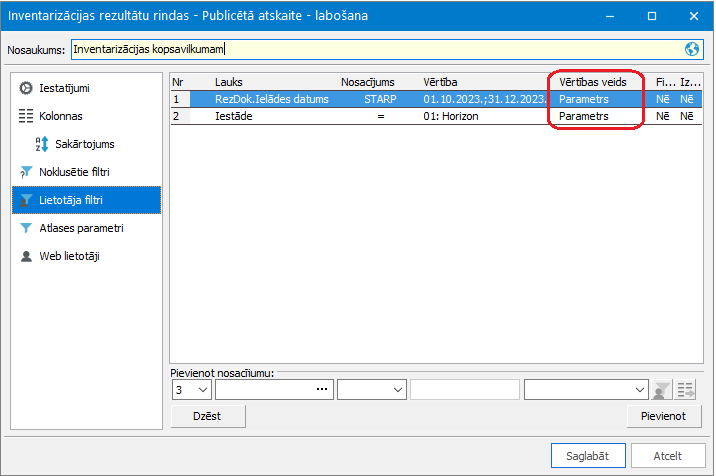
Task: Click the value cell 01: Horizon
Action: [451, 116]
